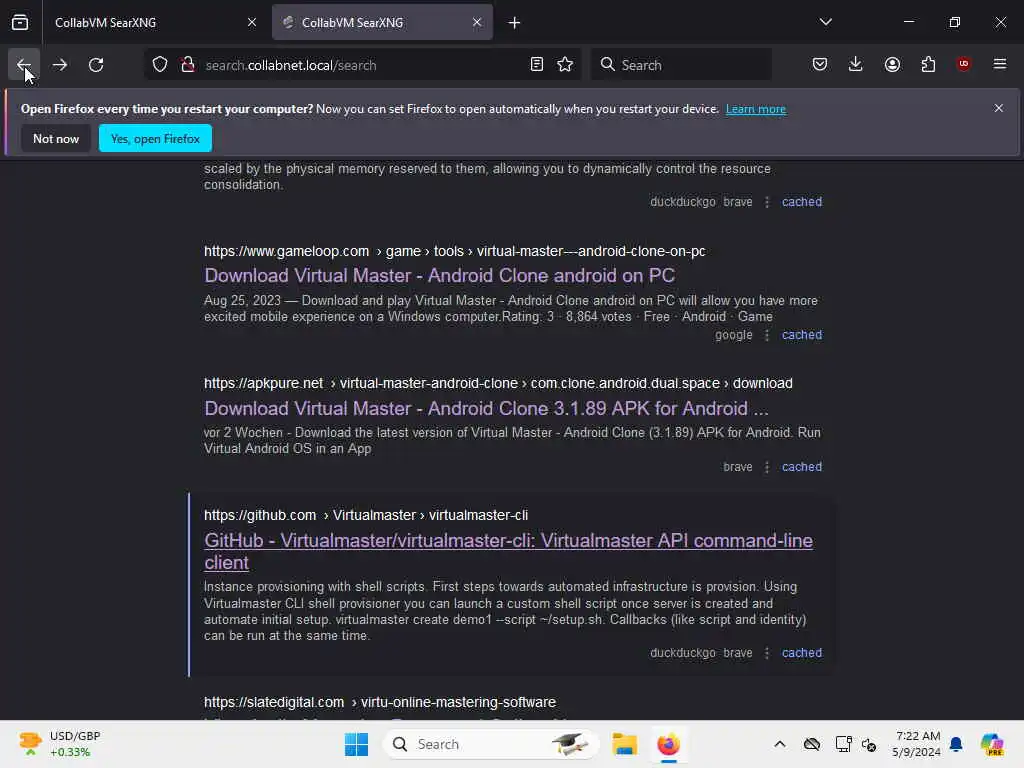Select the second CollabVM SearXNG tab
1024x768 pixels.
pyautogui.click(x=382, y=22)
